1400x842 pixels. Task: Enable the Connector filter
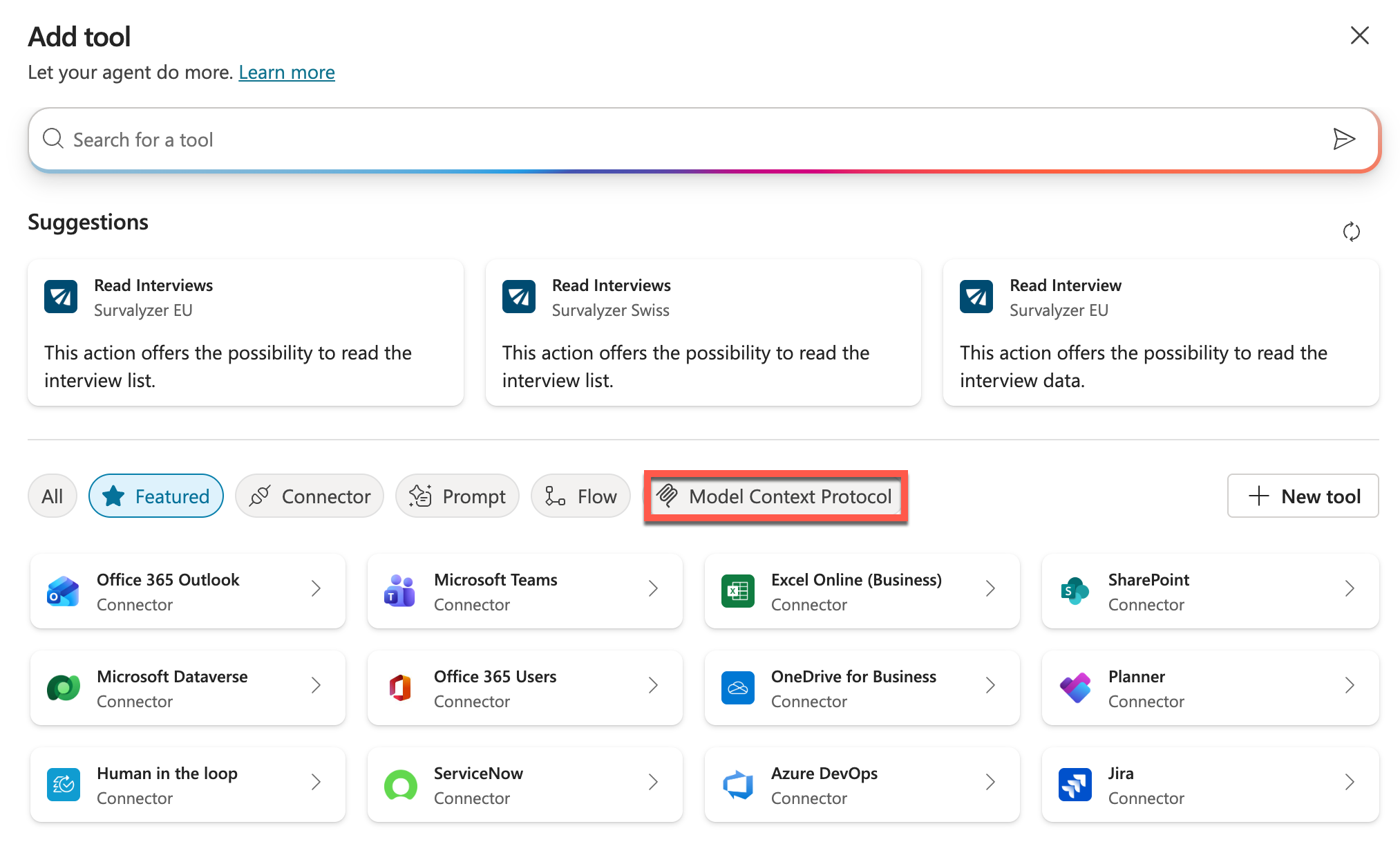point(309,496)
